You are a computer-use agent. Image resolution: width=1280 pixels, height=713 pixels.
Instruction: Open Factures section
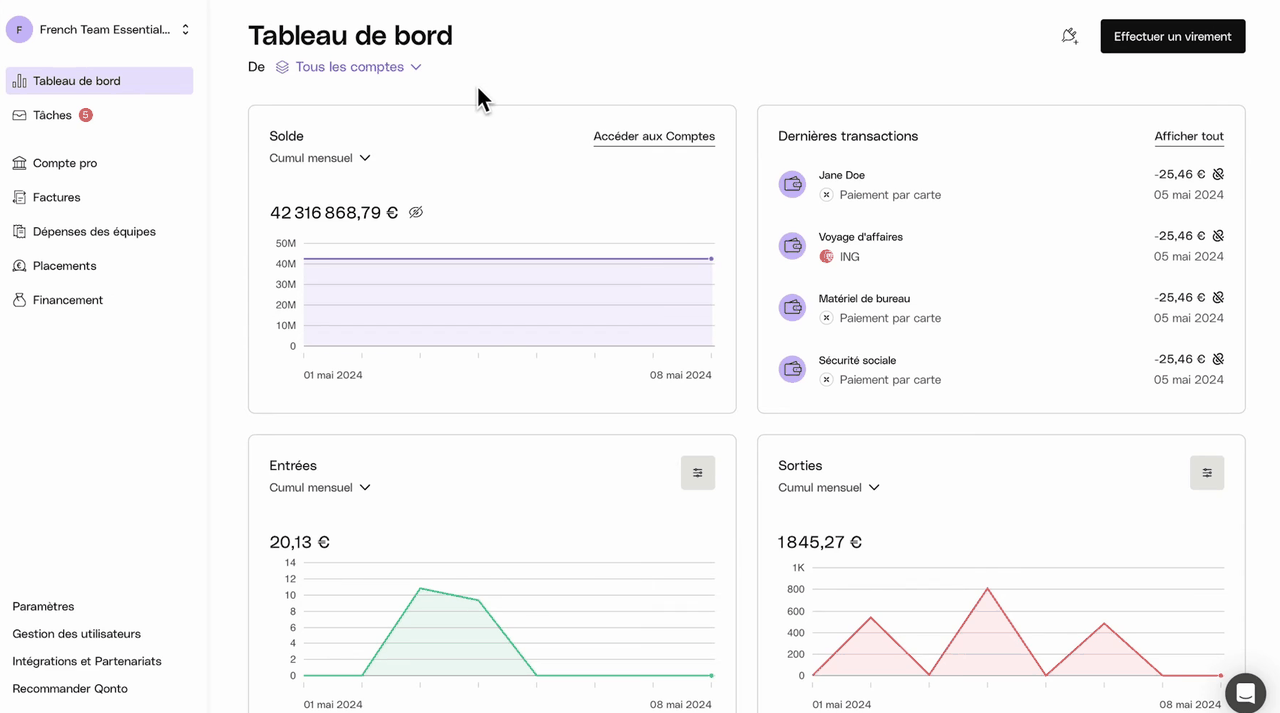[x=99, y=197]
